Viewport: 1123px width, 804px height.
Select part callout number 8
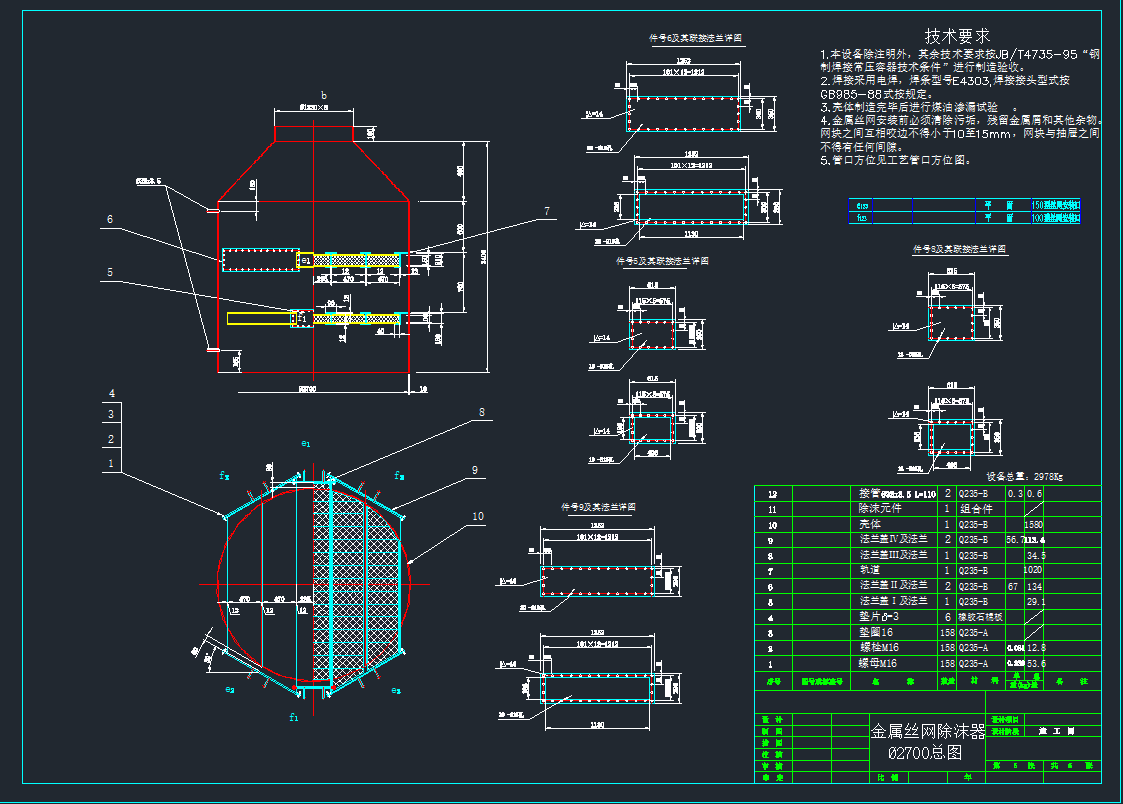click(x=481, y=412)
